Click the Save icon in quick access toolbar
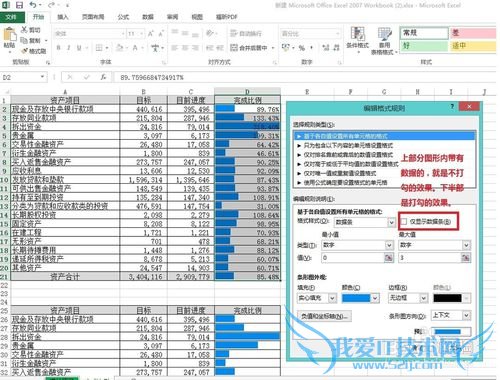 (x=19, y=5)
